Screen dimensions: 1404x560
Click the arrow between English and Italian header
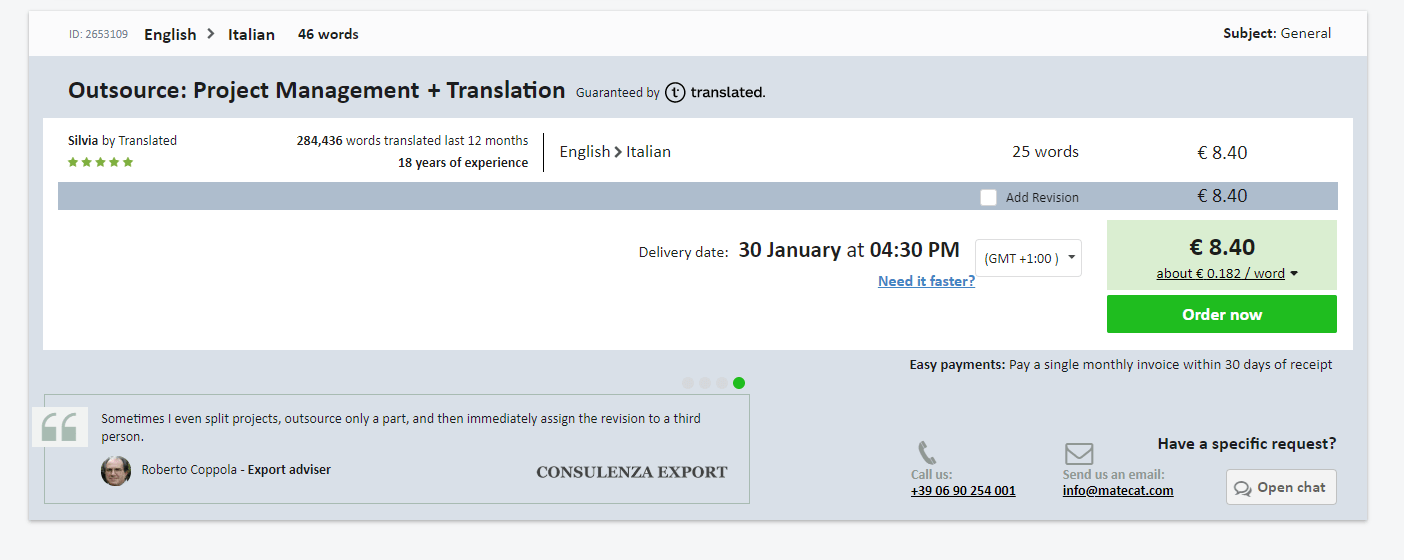(x=211, y=34)
